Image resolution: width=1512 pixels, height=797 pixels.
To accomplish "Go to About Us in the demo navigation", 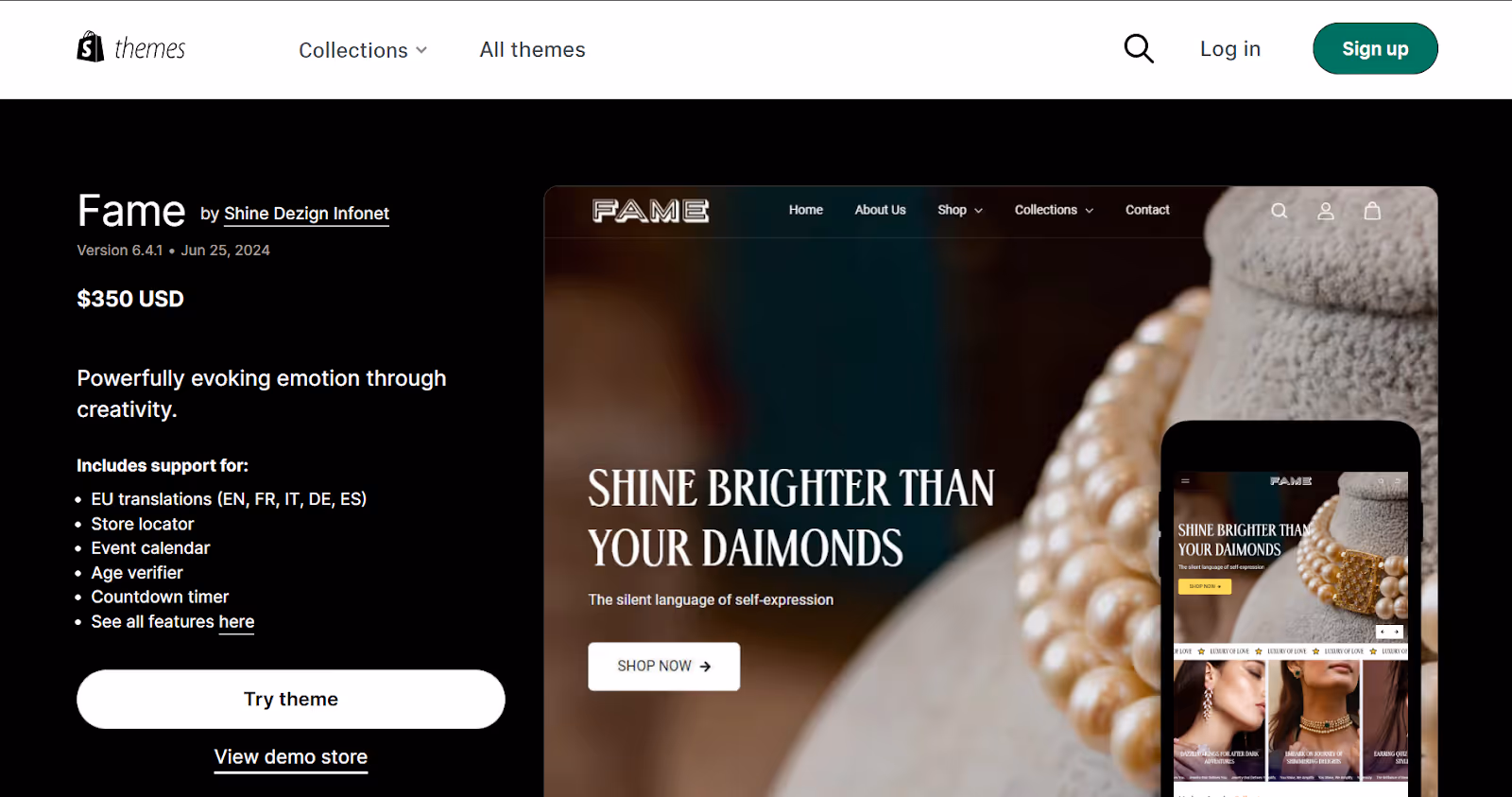I will tap(879, 210).
